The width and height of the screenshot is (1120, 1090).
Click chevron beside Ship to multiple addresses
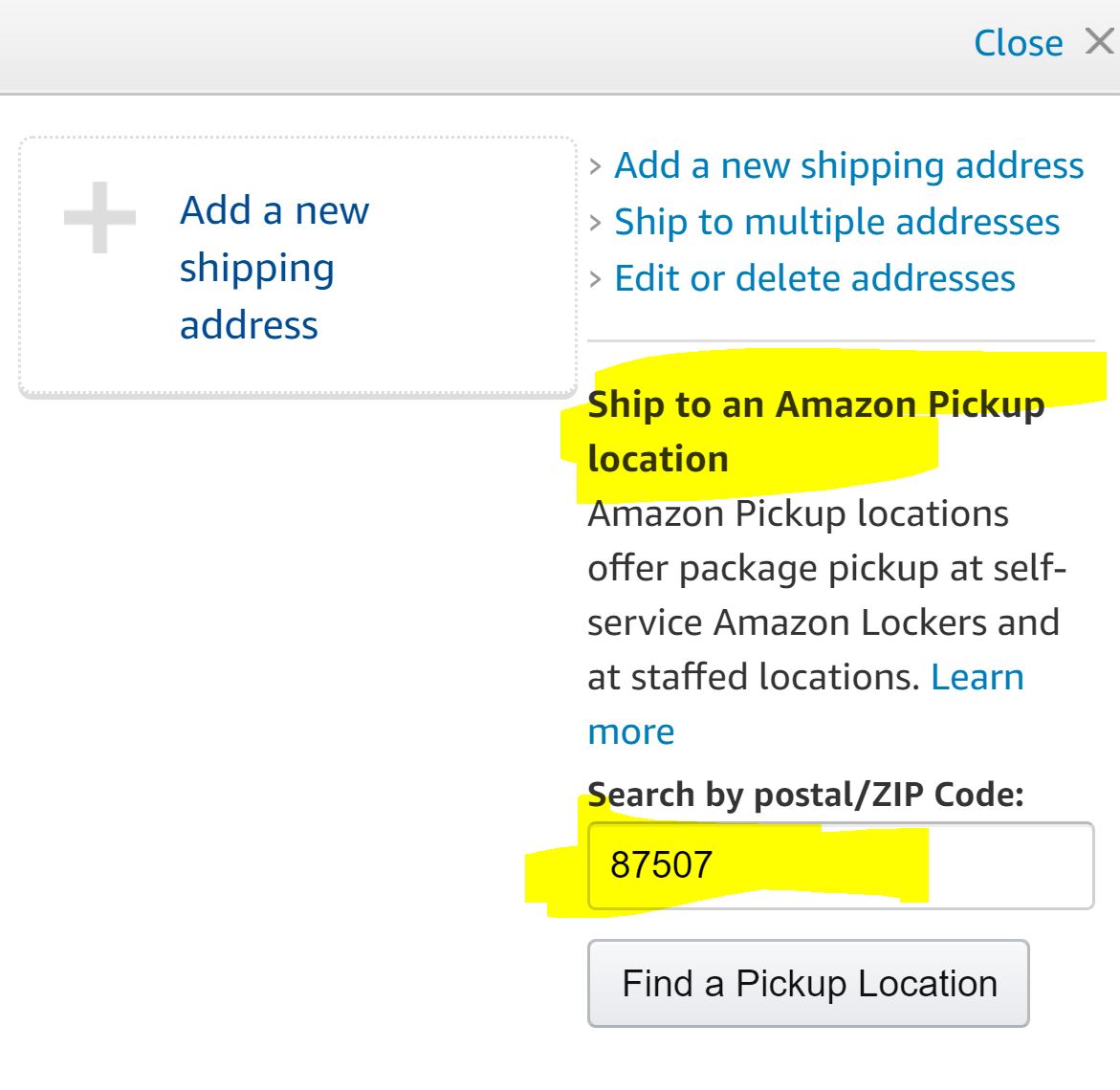click(x=596, y=223)
